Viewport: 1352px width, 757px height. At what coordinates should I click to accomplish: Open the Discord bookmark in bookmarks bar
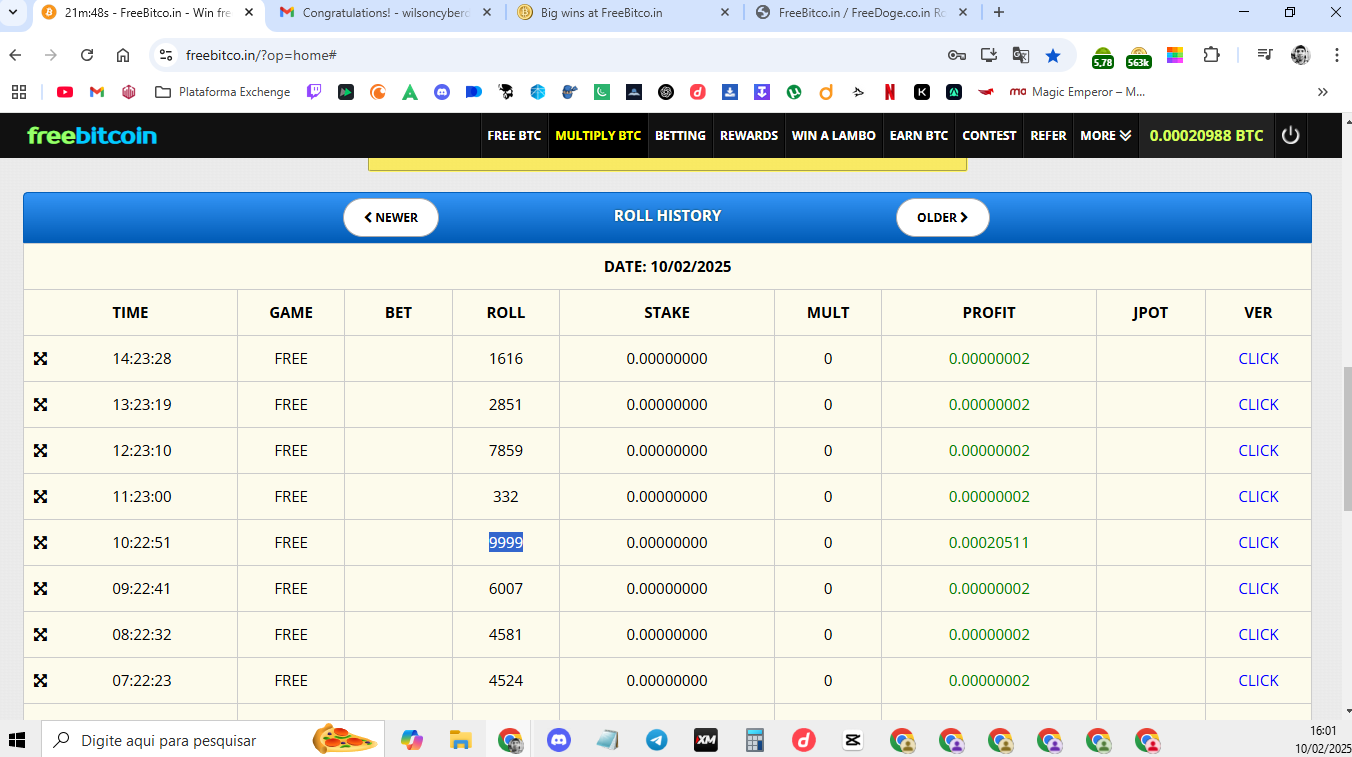click(442, 92)
